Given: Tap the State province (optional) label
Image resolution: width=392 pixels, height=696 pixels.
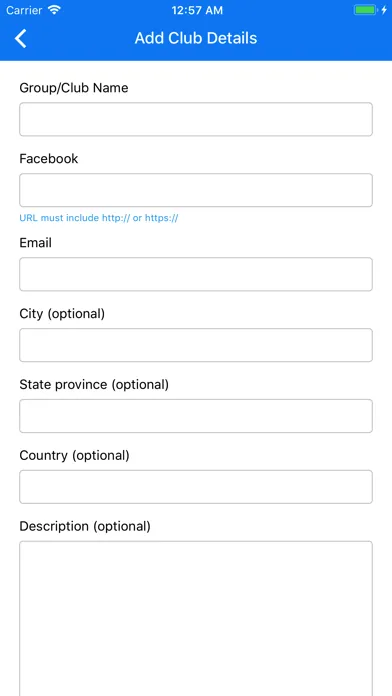Looking at the screenshot, I should [x=94, y=384].
